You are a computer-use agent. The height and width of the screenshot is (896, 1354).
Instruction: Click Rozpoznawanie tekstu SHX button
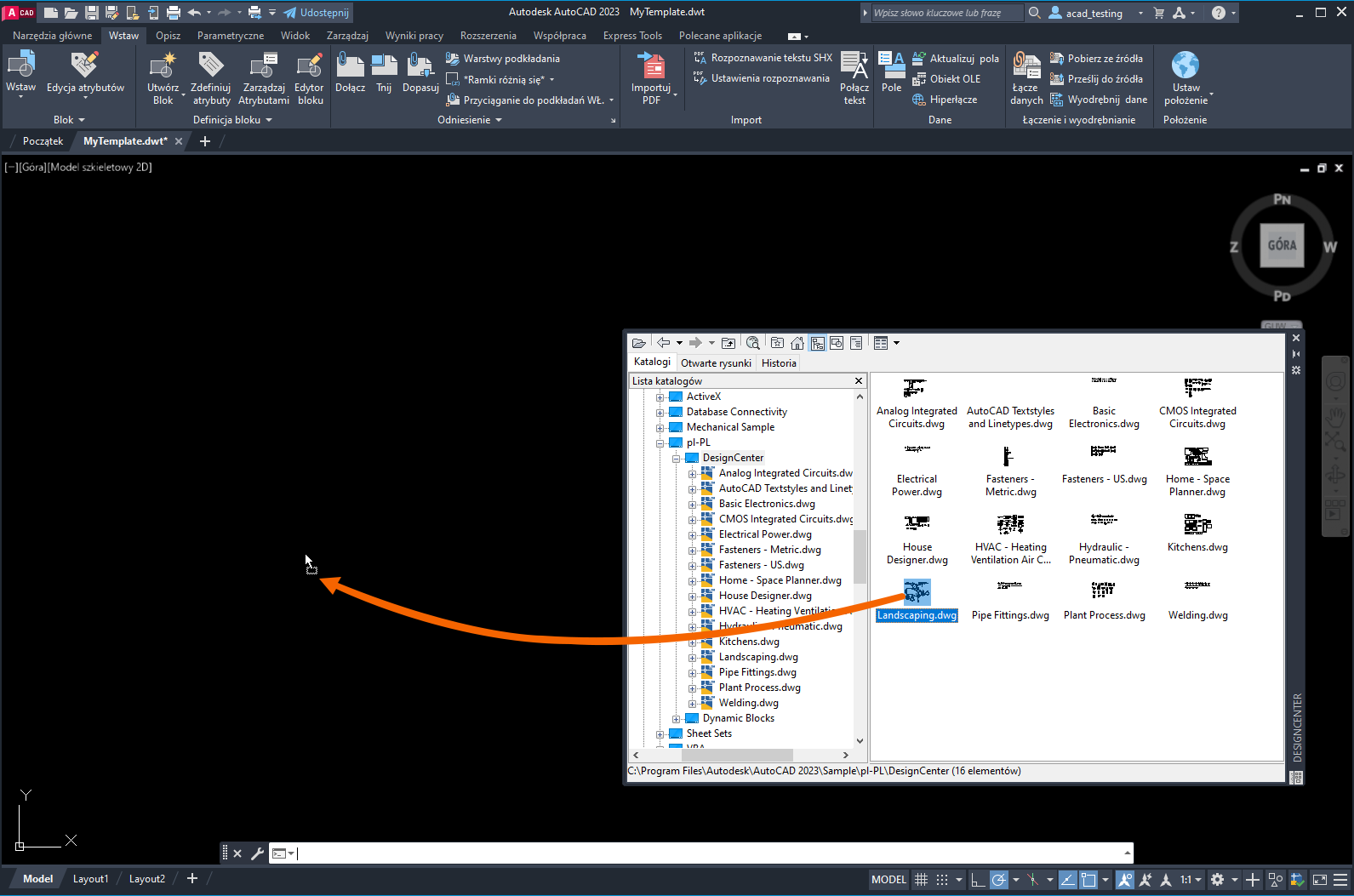763,58
